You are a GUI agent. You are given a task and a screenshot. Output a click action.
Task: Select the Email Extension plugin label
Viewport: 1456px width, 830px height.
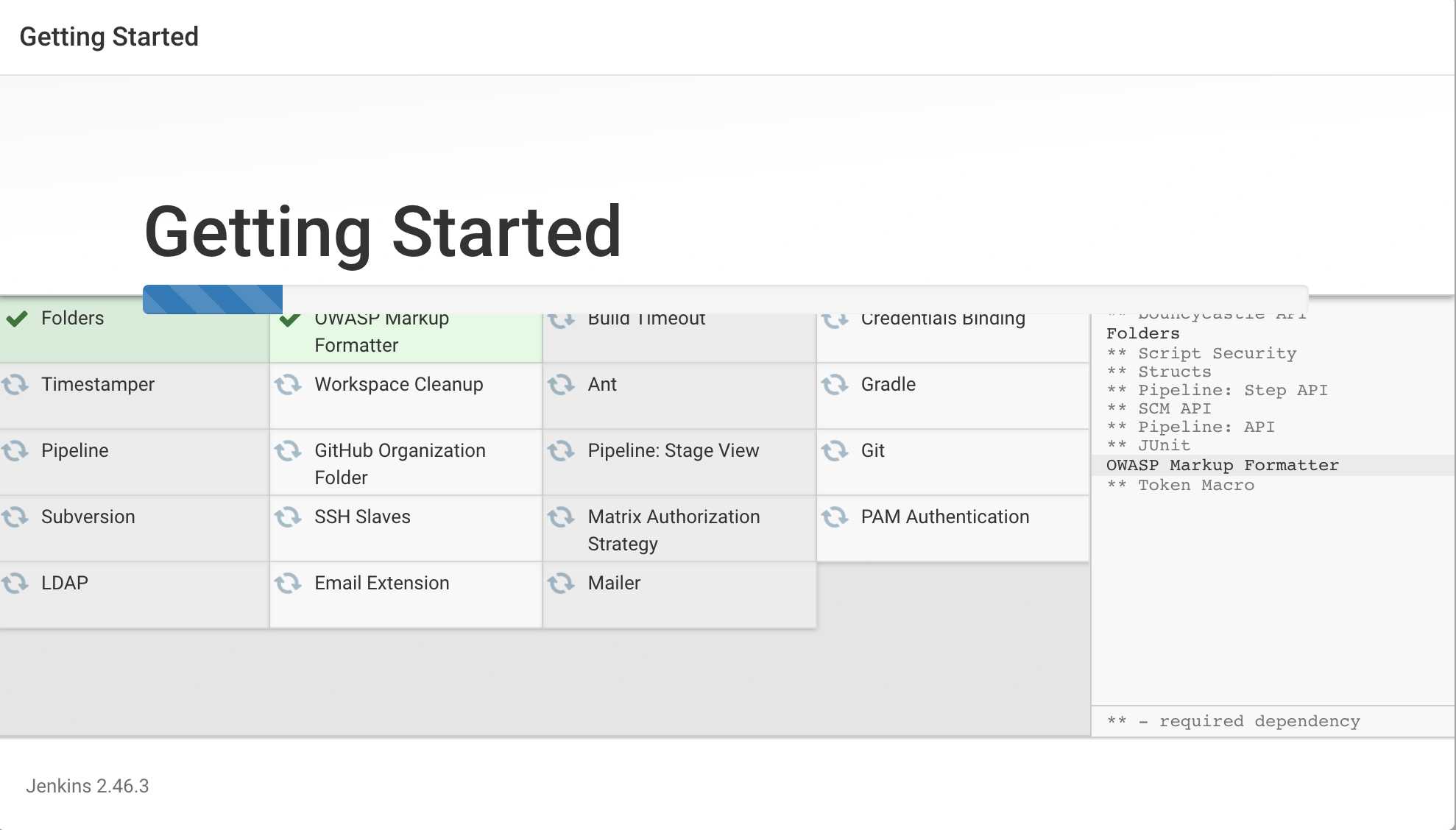pyautogui.click(x=382, y=583)
